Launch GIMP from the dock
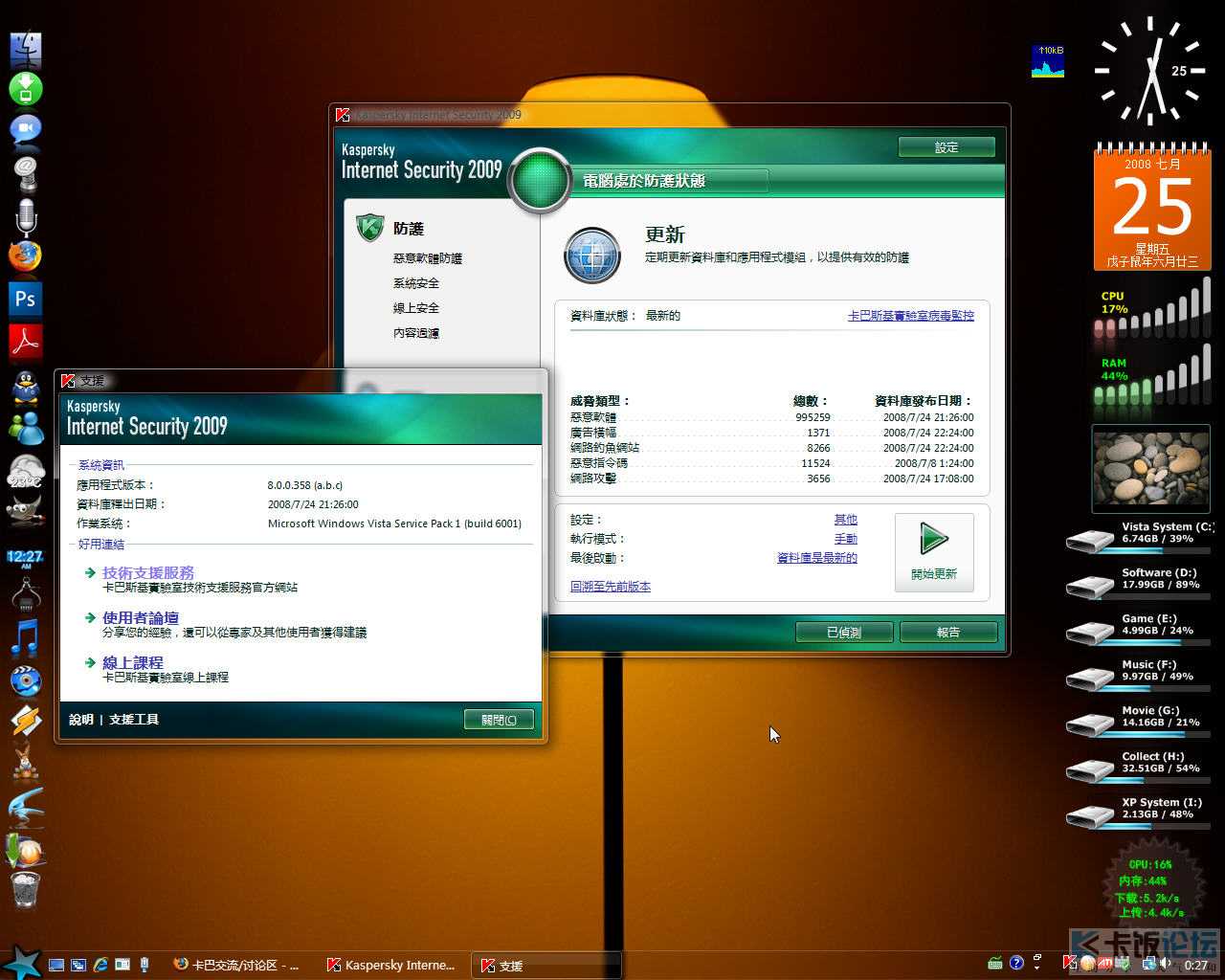 point(24,511)
